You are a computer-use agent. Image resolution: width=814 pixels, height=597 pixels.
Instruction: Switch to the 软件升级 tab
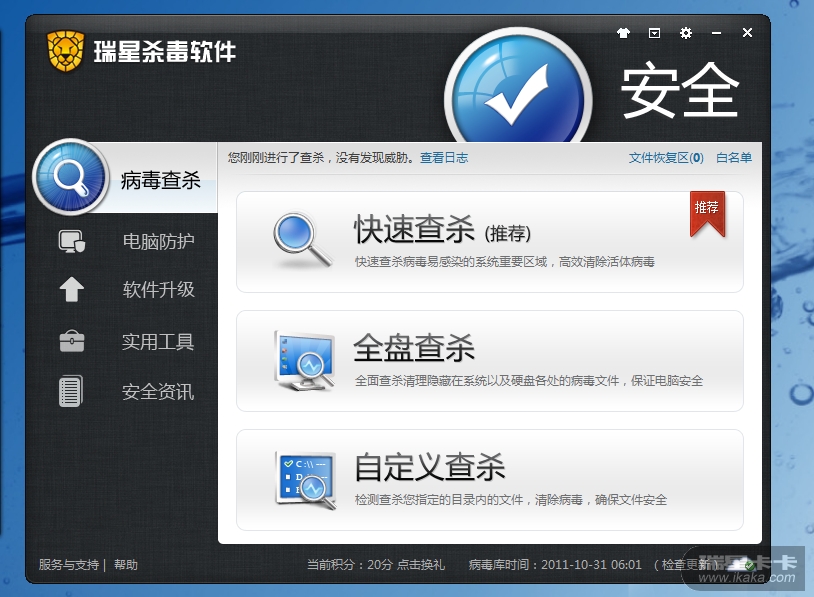[158, 290]
